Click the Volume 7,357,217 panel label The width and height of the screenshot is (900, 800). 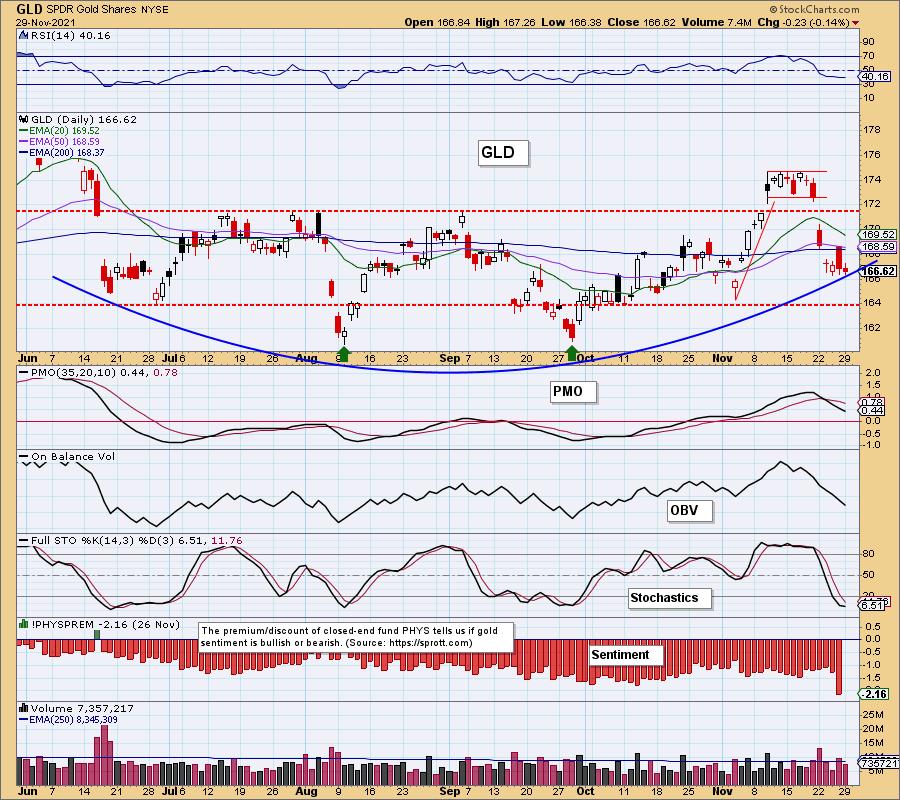coord(80,708)
